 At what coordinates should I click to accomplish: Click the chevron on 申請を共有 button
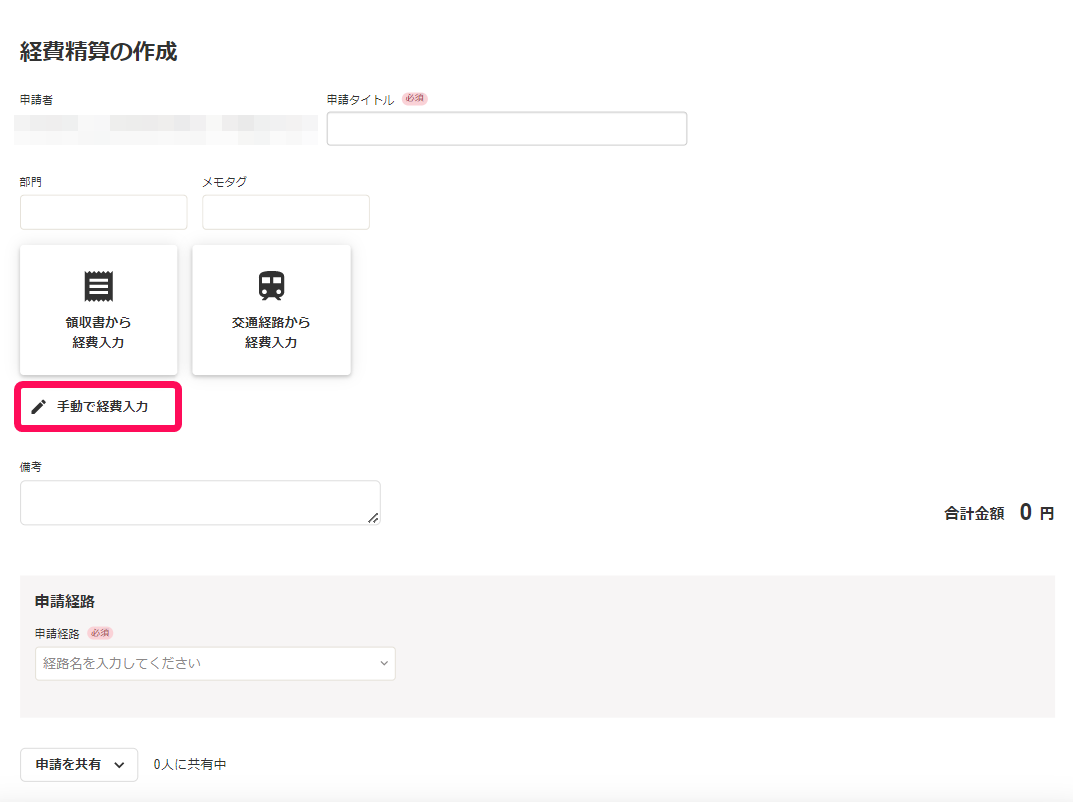pos(119,765)
